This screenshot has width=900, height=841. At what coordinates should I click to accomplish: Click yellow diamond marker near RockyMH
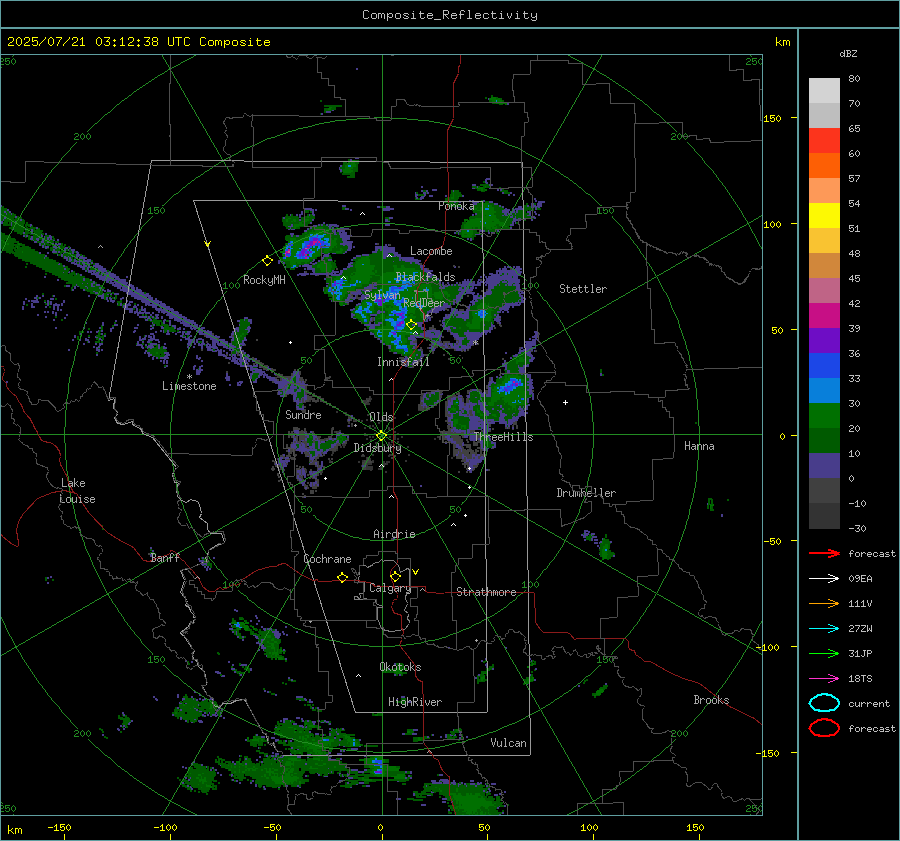pyautogui.click(x=267, y=261)
